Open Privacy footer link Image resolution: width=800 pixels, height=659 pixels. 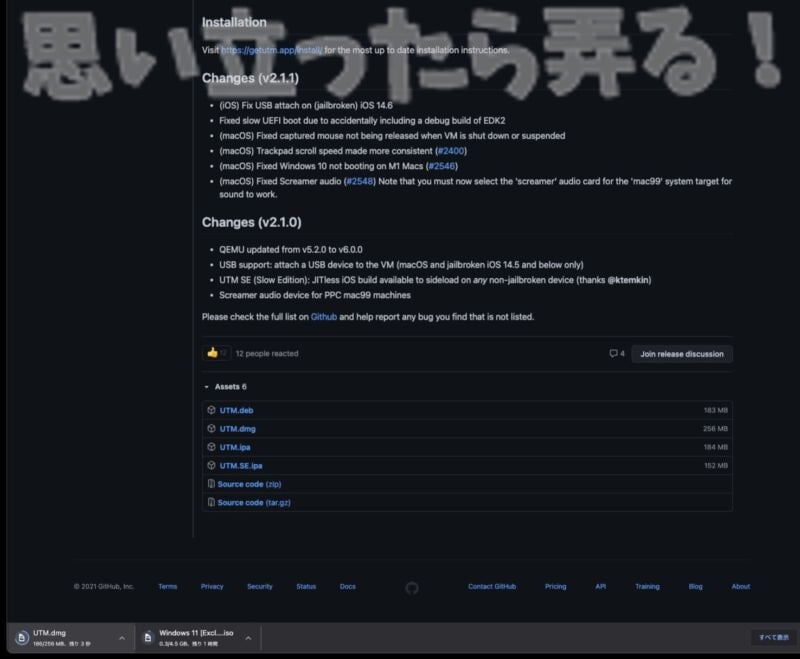(x=212, y=587)
